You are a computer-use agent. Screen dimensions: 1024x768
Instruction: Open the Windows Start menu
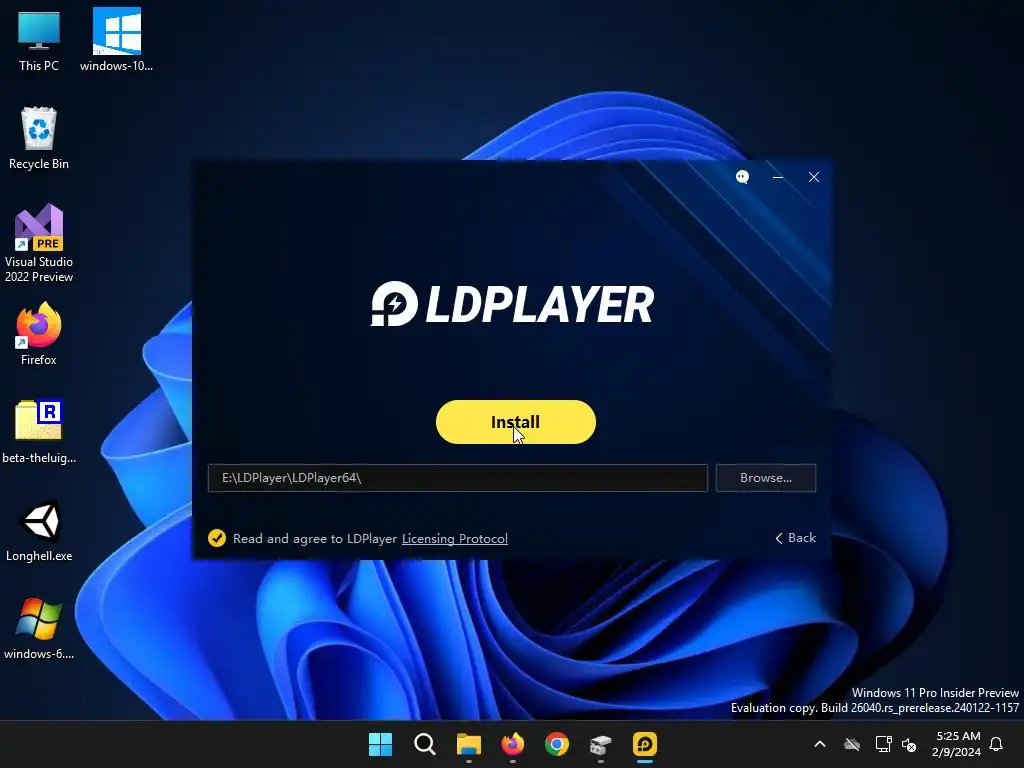[380, 744]
